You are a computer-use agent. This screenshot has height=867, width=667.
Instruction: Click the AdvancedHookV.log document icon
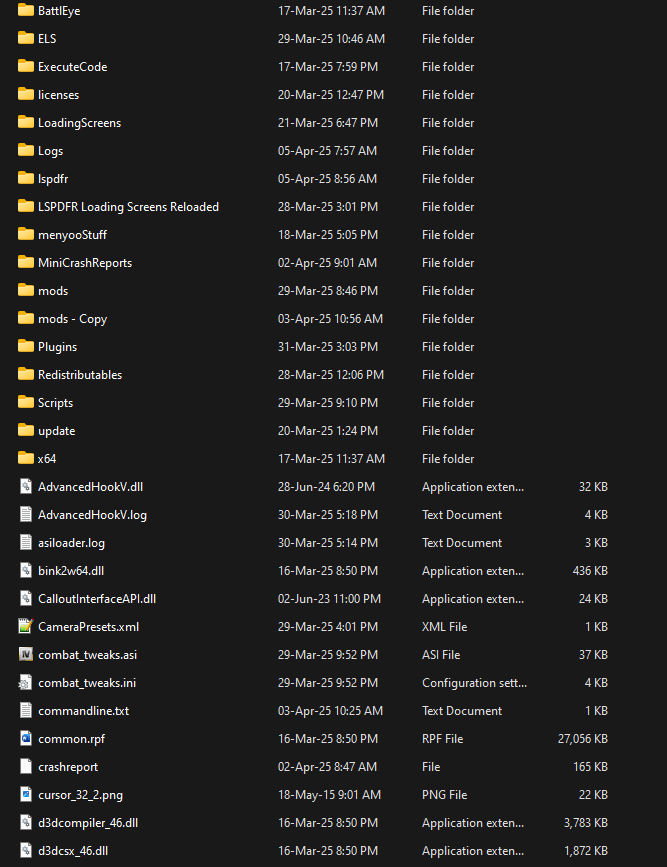pyautogui.click(x=25, y=514)
